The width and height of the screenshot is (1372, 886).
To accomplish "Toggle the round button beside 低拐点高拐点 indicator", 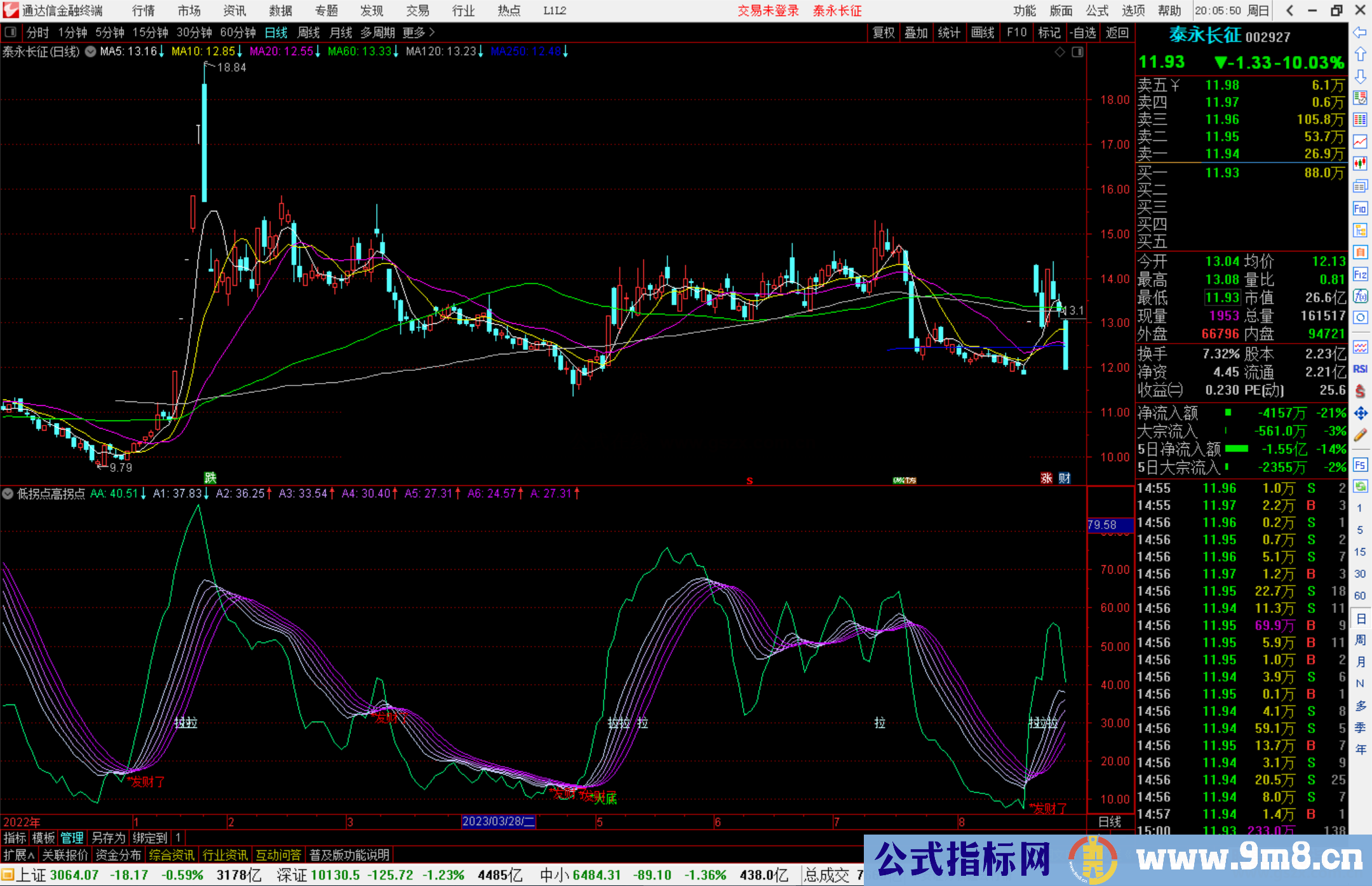I will pos(8,493).
